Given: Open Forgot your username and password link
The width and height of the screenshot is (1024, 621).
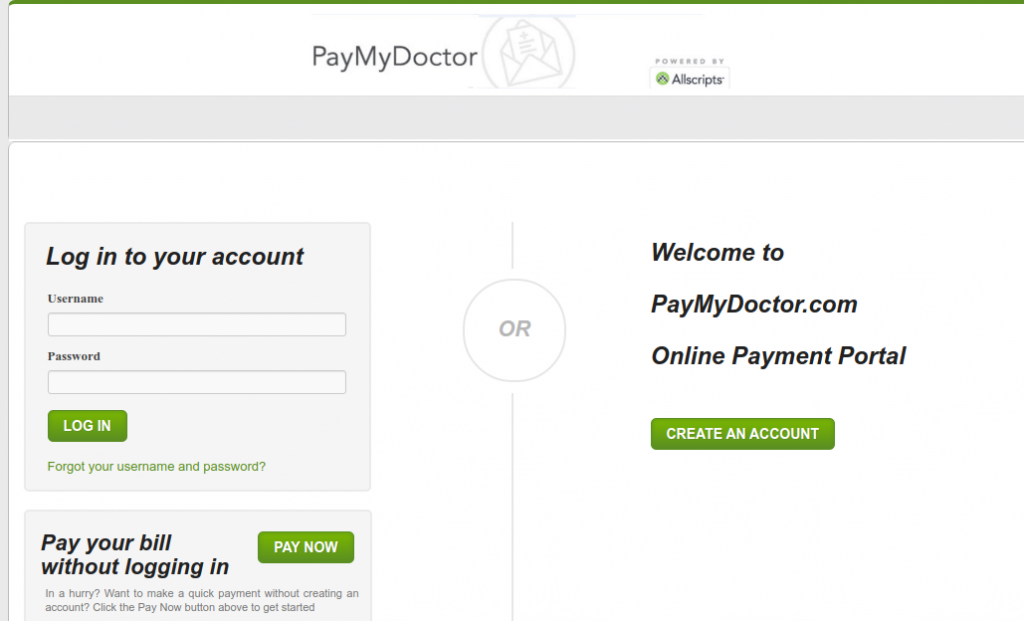Looking at the screenshot, I should pos(156,466).
